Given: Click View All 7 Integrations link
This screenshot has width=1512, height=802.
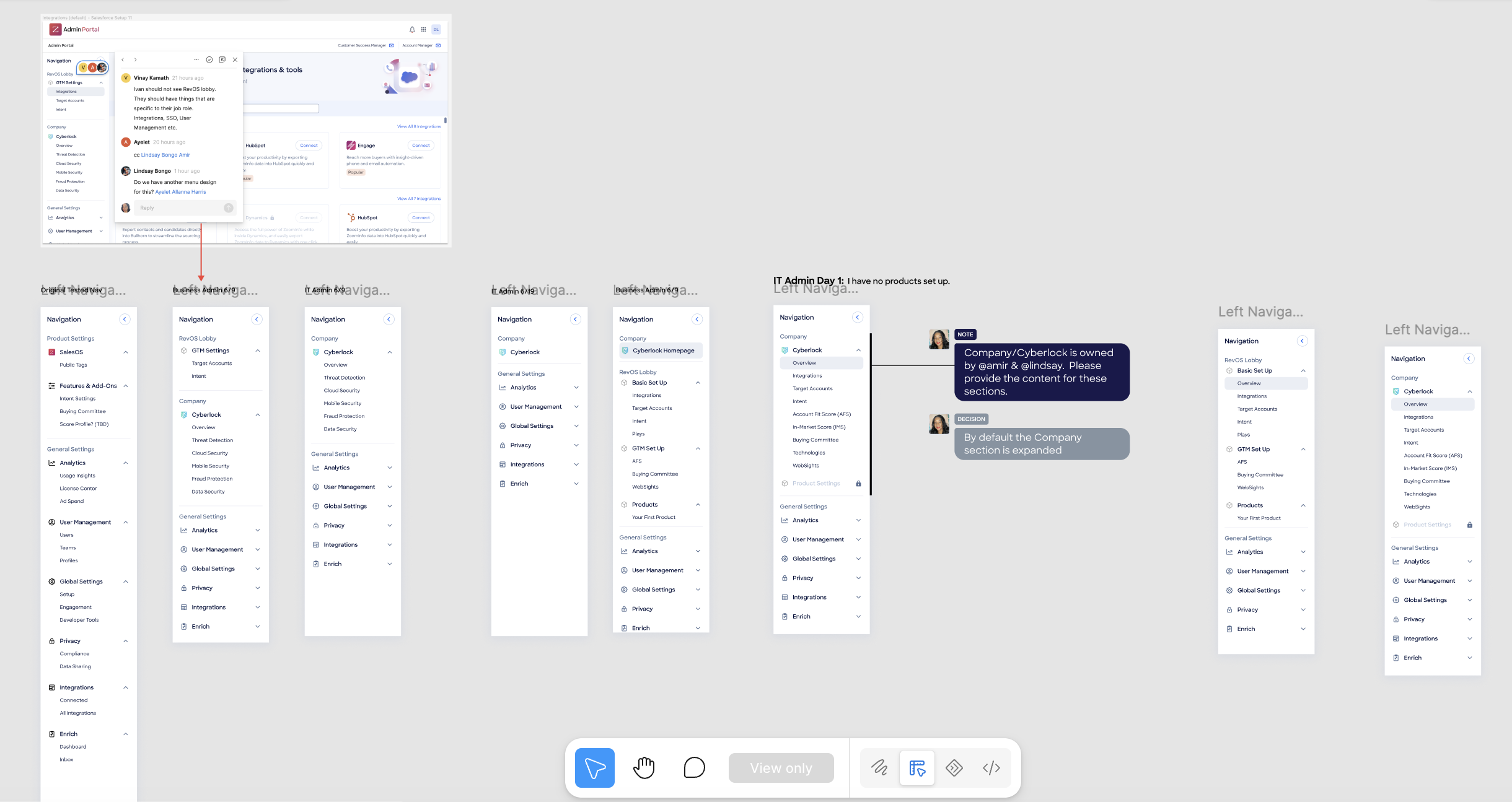Looking at the screenshot, I should click(419, 199).
